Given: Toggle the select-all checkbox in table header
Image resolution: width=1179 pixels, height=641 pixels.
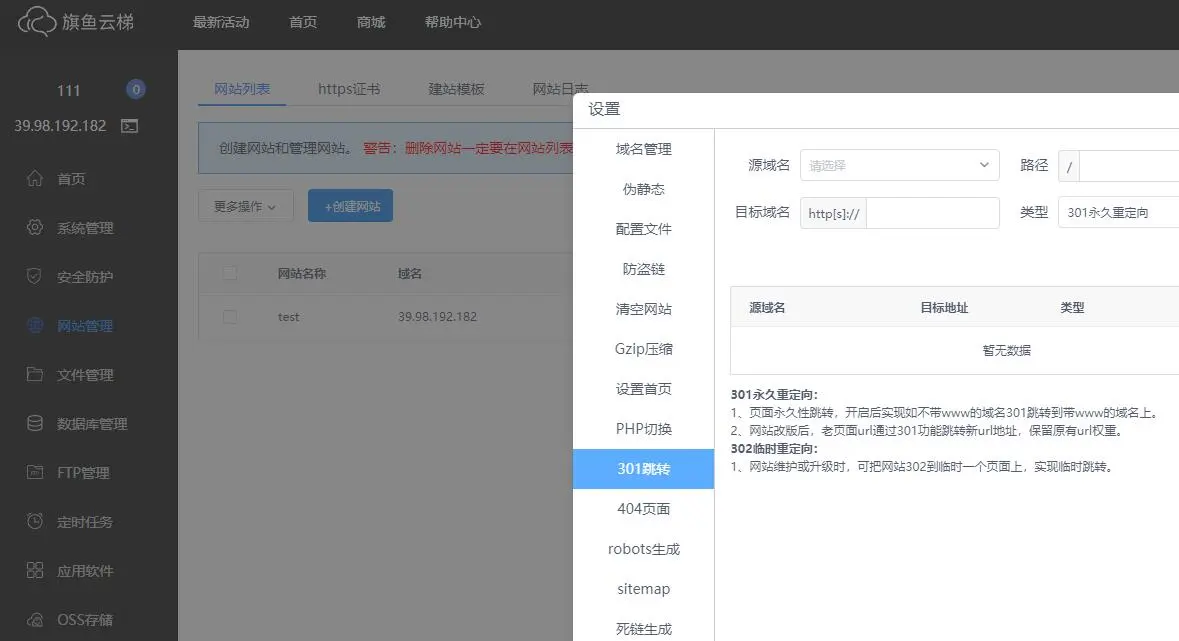Looking at the screenshot, I should point(230,273).
